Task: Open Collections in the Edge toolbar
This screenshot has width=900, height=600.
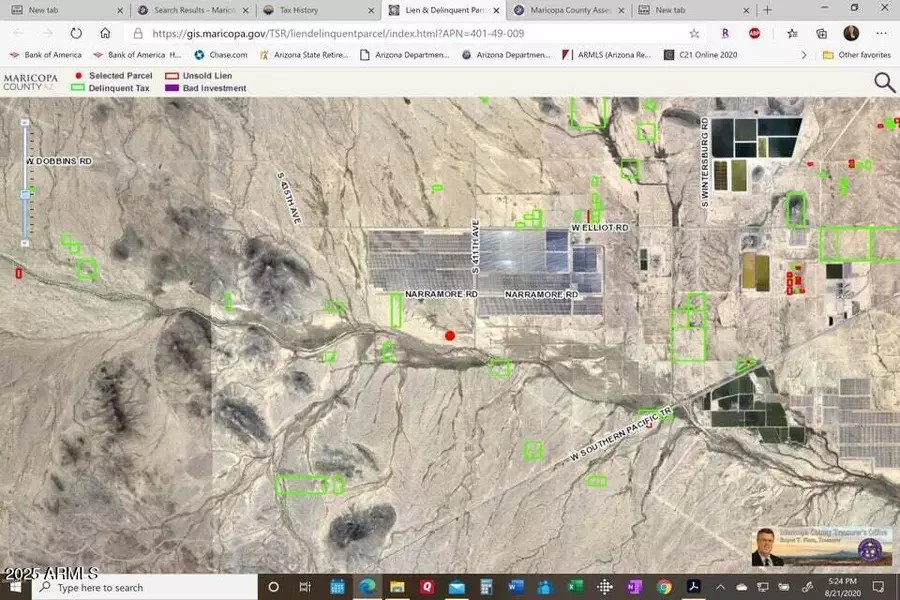Action: [x=821, y=32]
